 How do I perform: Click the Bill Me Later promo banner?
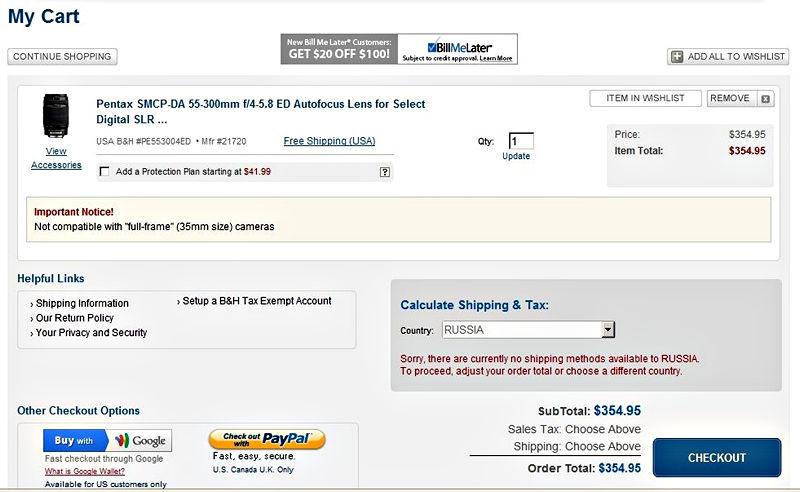point(399,49)
